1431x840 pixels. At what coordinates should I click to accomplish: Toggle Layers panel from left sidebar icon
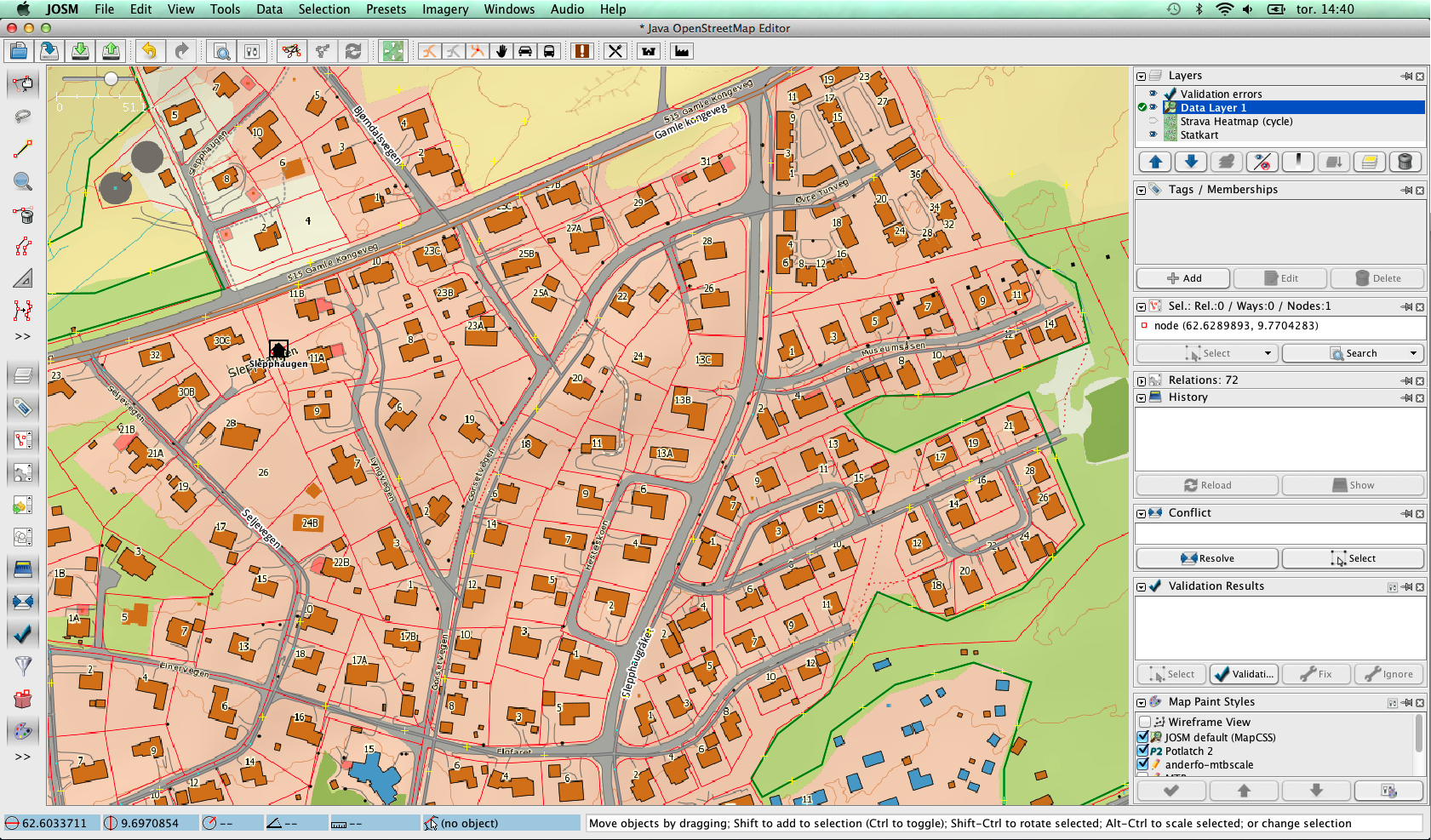23,375
